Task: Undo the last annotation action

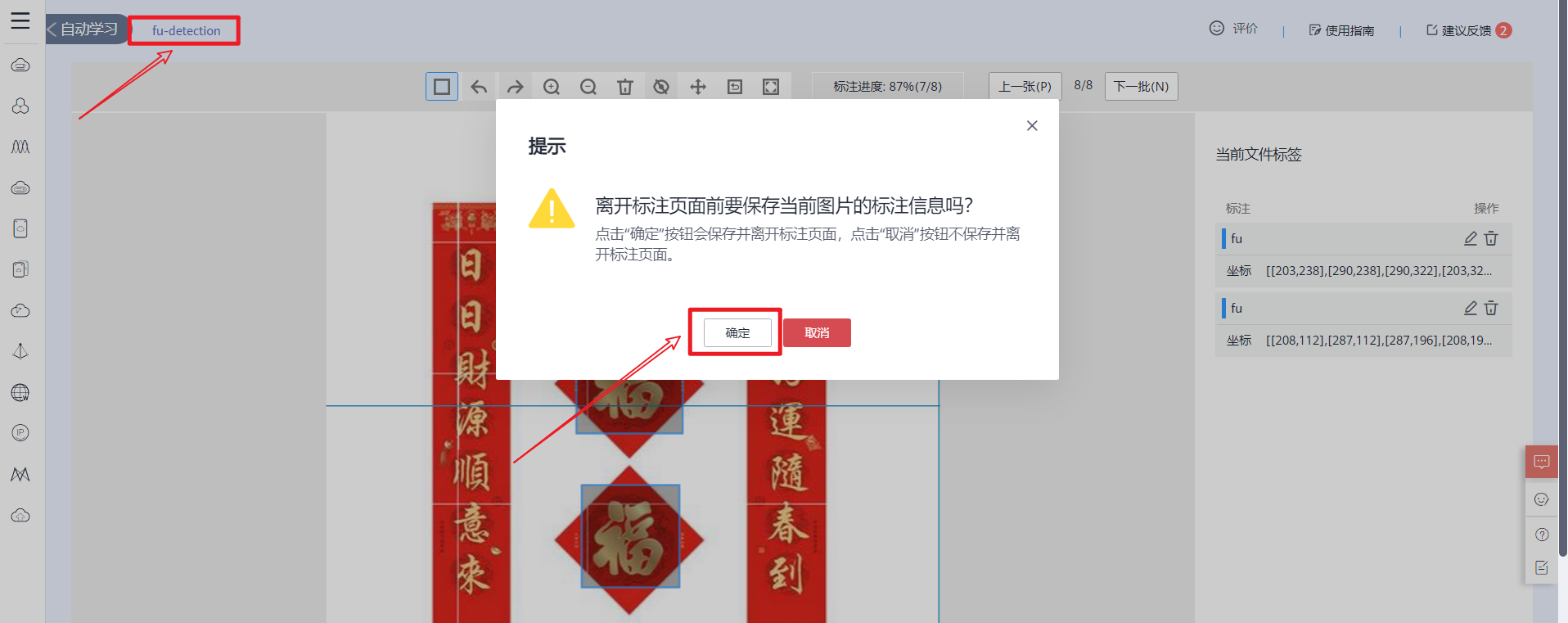Action: pyautogui.click(x=479, y=87)
